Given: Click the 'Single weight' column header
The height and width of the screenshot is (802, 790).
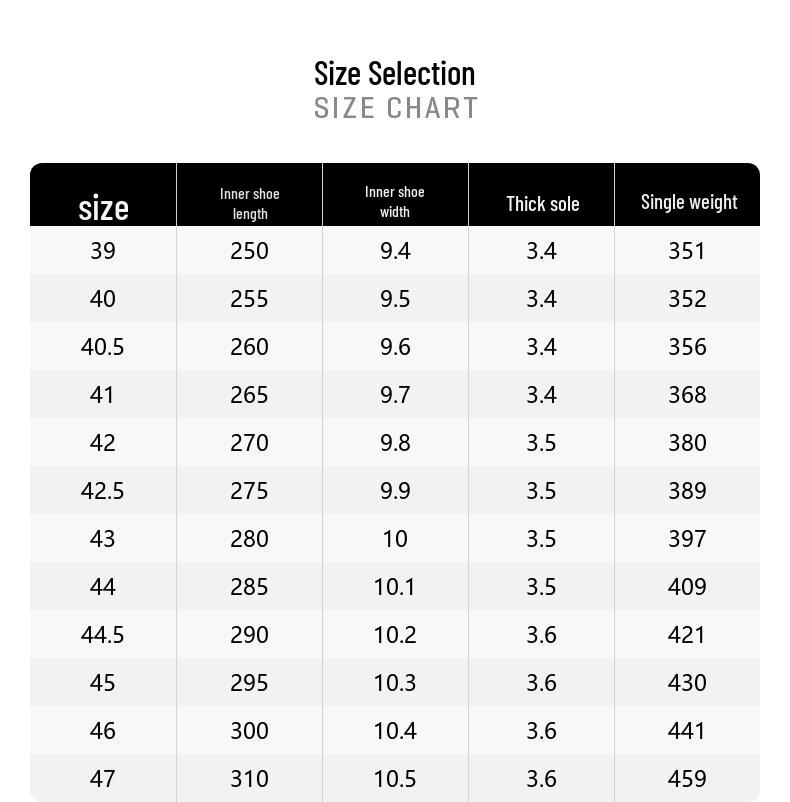Looking at the screenshot, I should [x=689, y=202].
